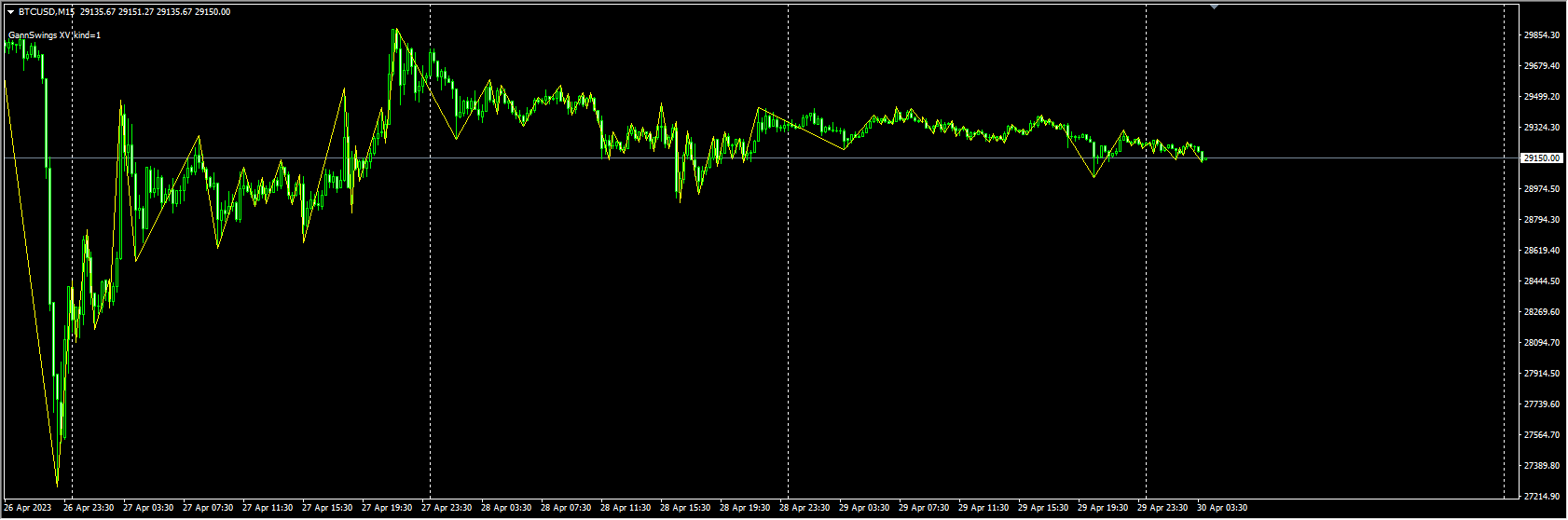Click the 28 Apr 07:30 time label
Screen dimensions: 1568x520
[x=566, y=508]
